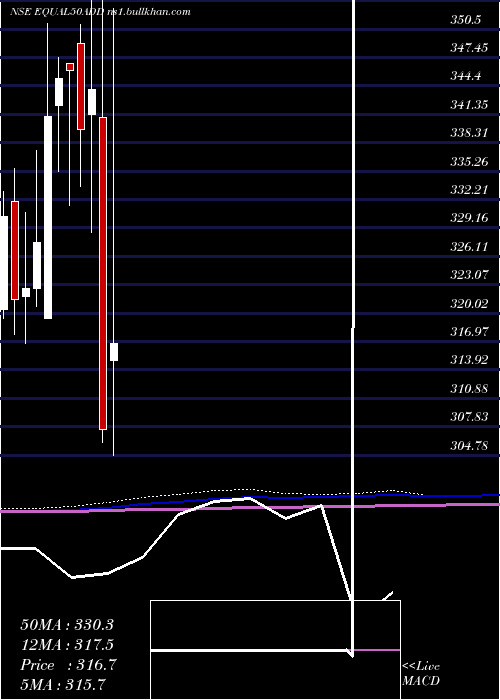Image resolution: width=500 pixels, height=700 pixels.
Task: Click the 307.83 price axis label
Action: click(469, 417)
